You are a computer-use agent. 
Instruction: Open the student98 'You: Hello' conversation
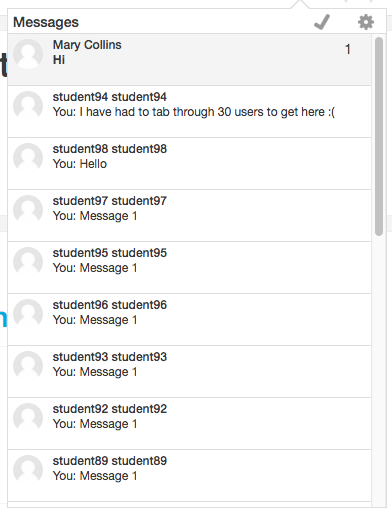[x=189, y=164]
